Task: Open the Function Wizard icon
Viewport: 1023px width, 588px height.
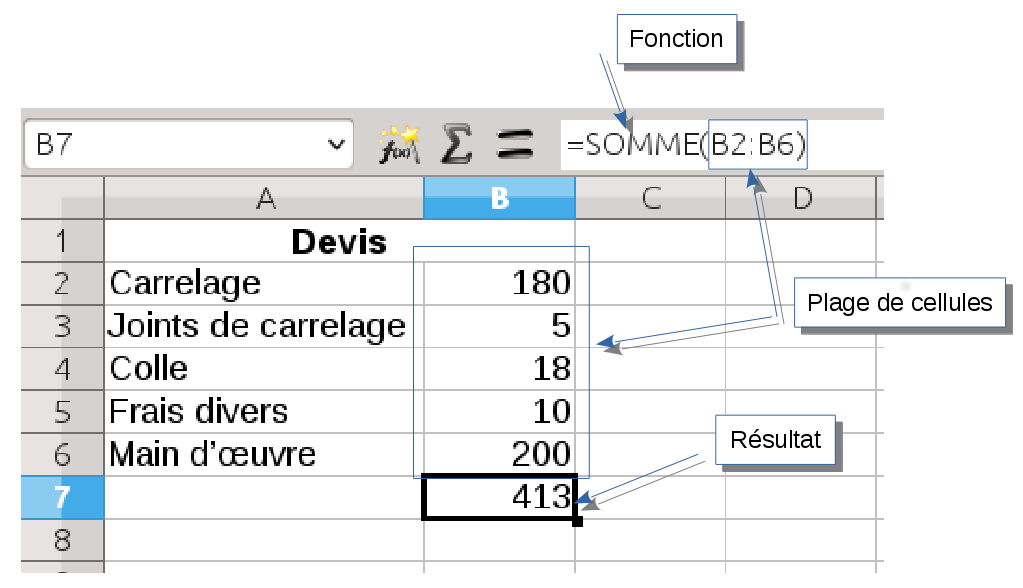Action: point(398,146)
